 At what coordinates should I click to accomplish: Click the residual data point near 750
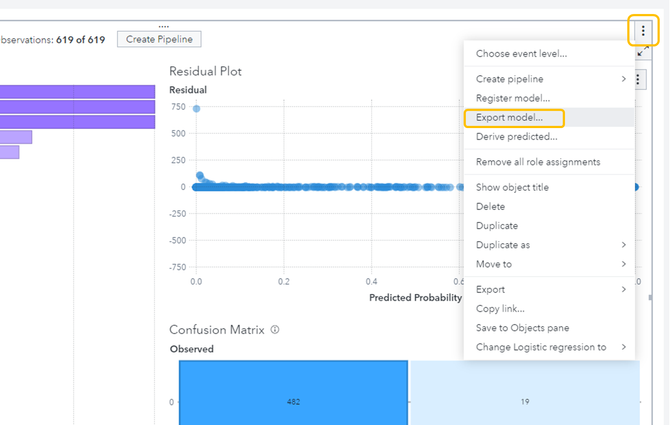tap(196, 108)
